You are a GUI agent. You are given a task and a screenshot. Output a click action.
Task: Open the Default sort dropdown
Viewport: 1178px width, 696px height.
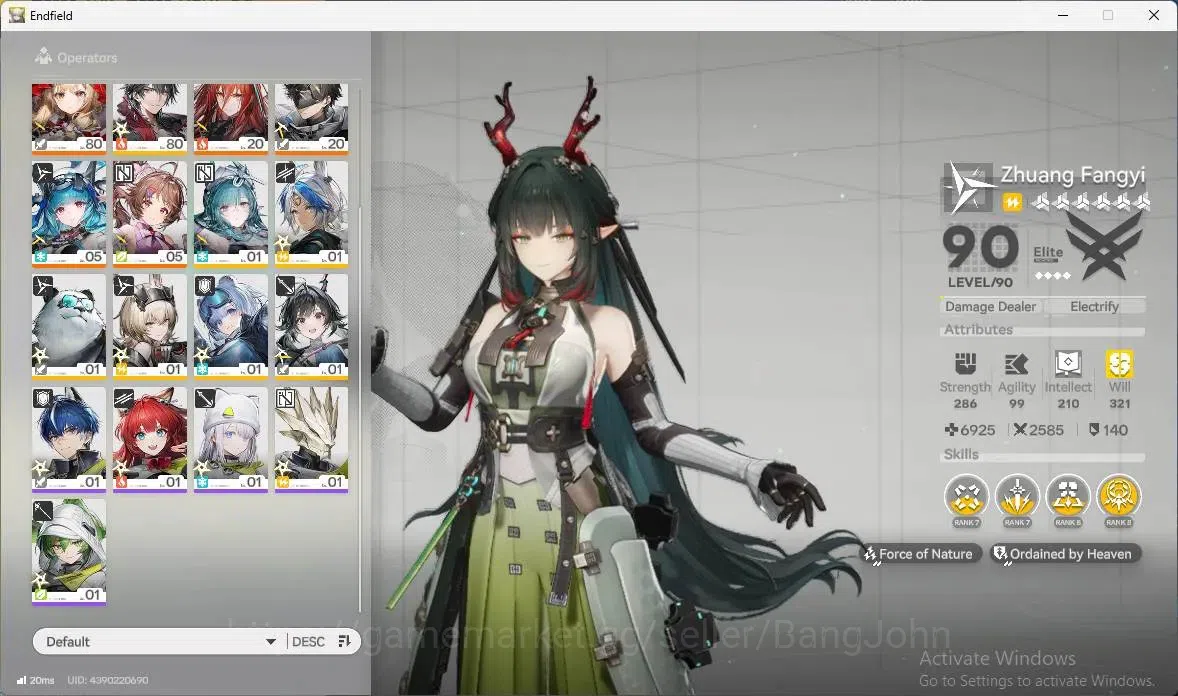coord(160,642)
